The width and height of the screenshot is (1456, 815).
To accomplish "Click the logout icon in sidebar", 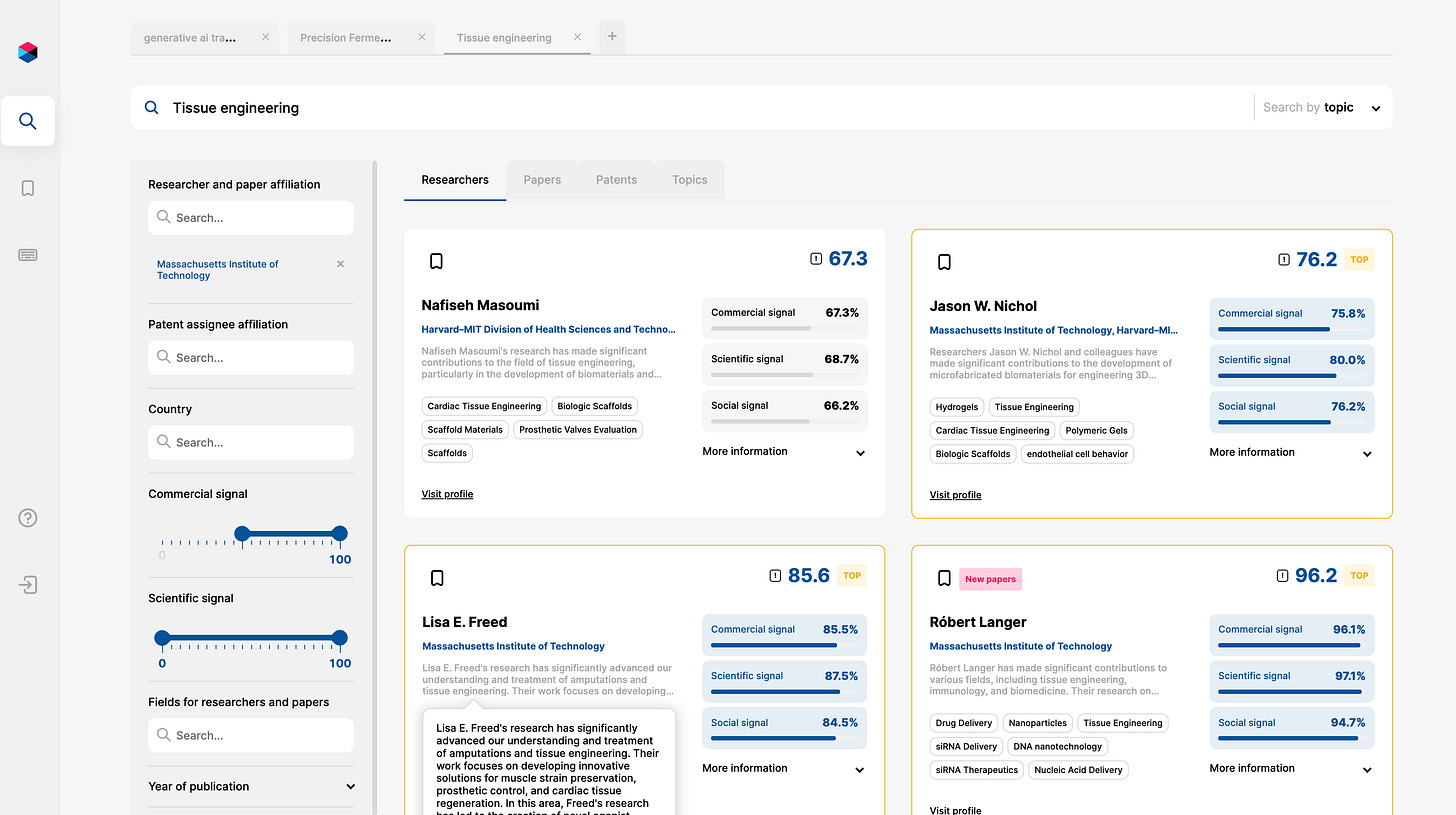I will (x=28, y=585).
